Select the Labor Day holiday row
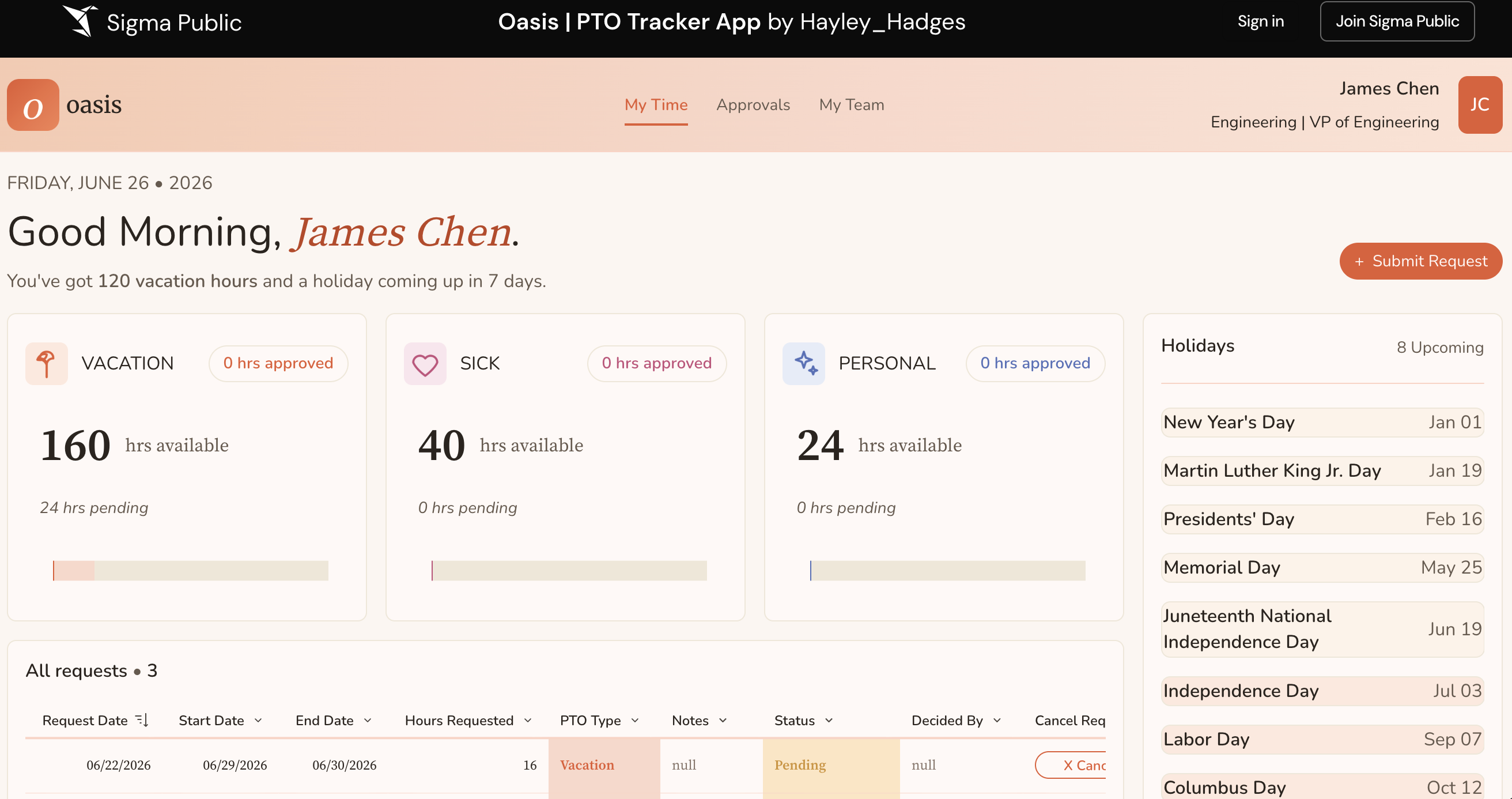The width and height of the screenshot is (1512, 799). pos(1322,740)
